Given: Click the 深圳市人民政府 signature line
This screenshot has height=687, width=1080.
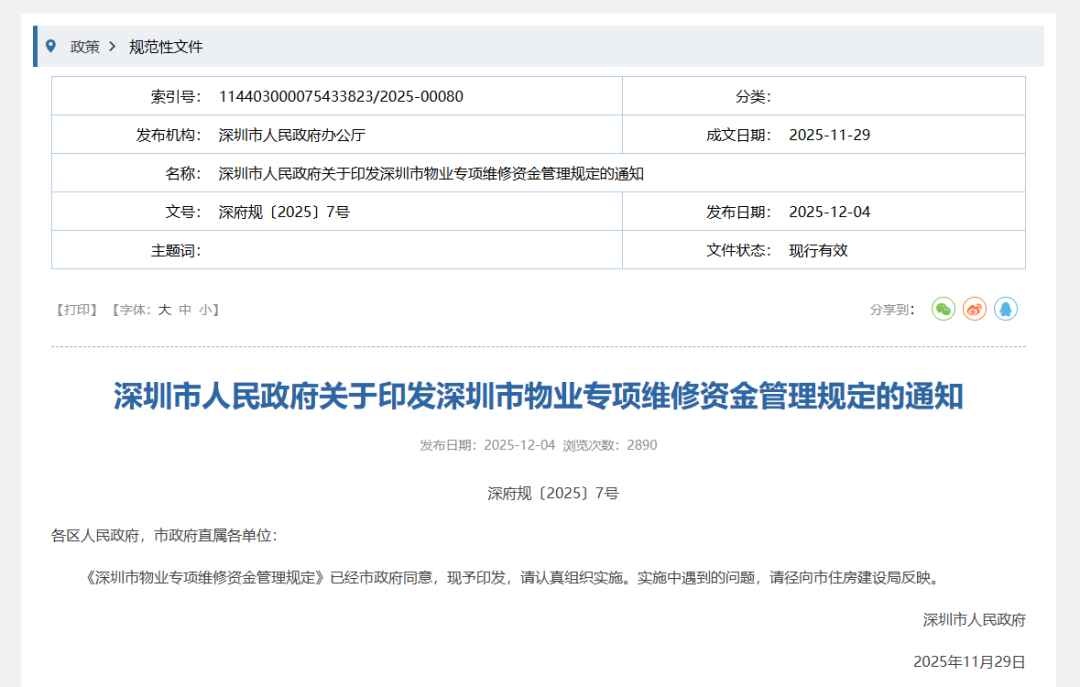Looking at the screenshot, I should [x=973, y=620].
